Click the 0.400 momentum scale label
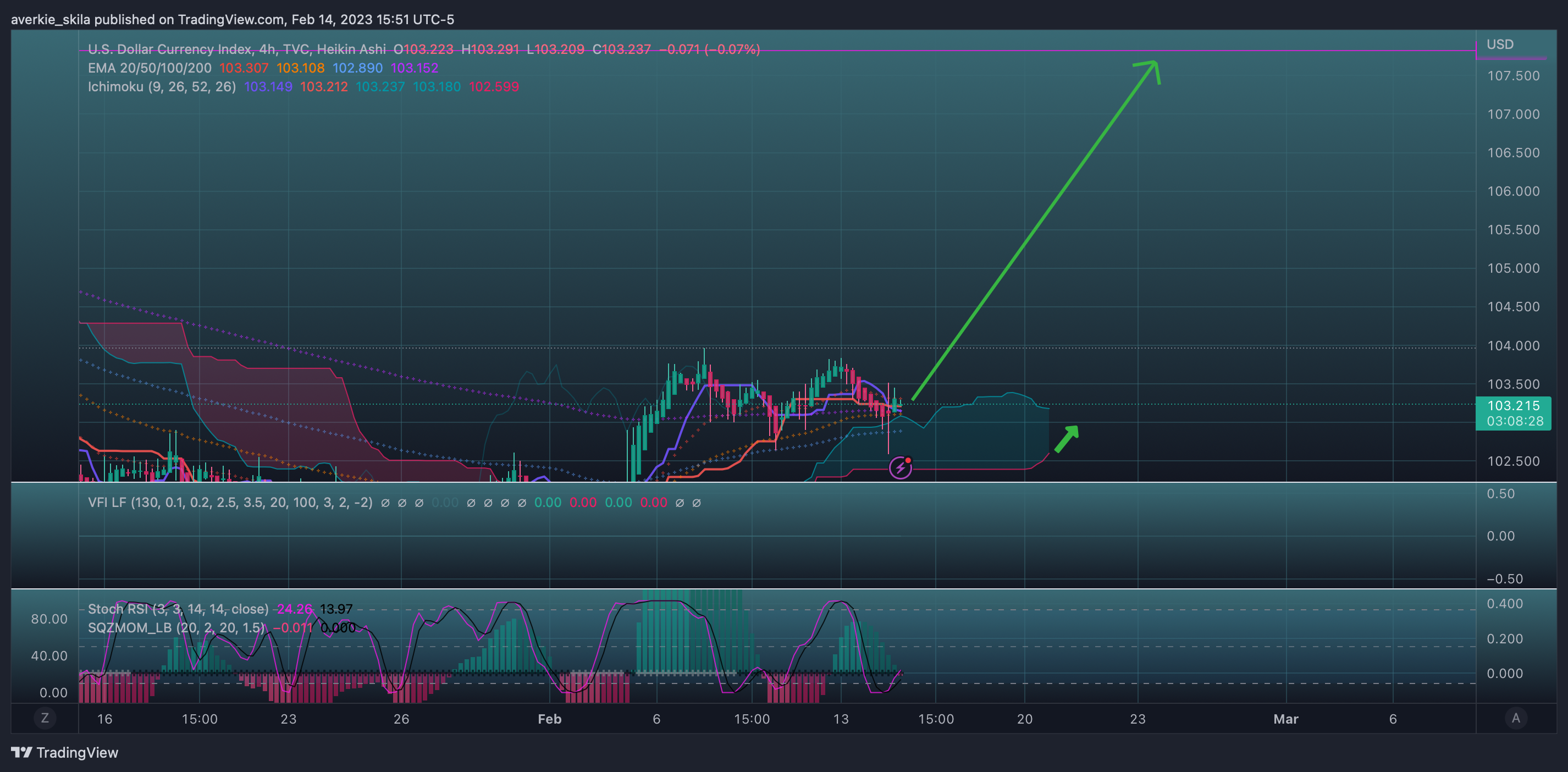Screen dimensions: 1568x772 [1505, 603]
